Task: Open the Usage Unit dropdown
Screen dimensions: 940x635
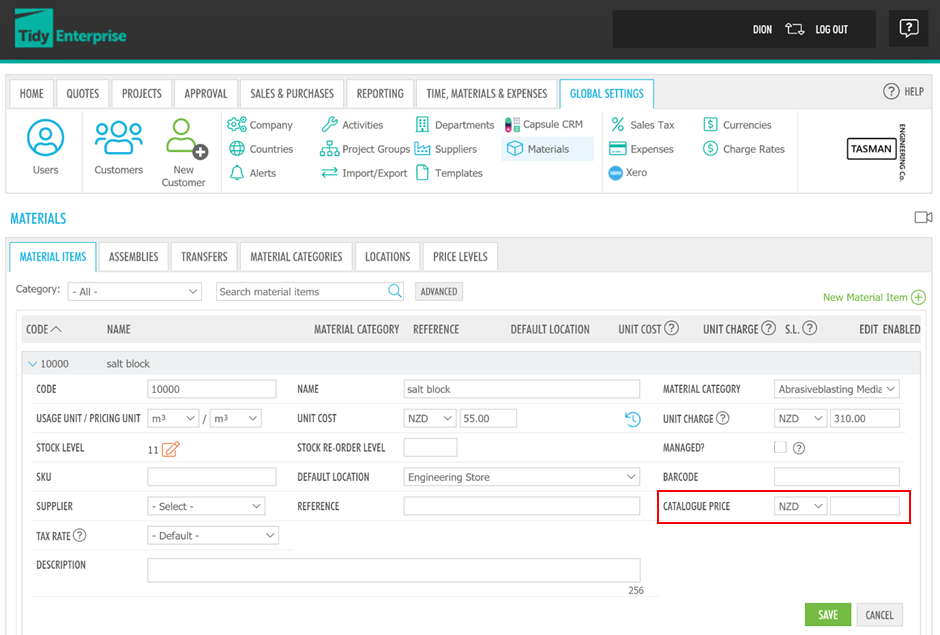Action: (x=173, y=418)
